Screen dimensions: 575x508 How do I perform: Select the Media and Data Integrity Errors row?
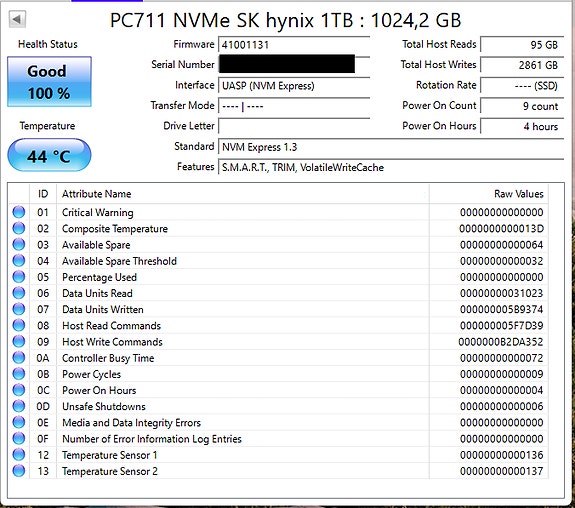(x=278, y=422)
